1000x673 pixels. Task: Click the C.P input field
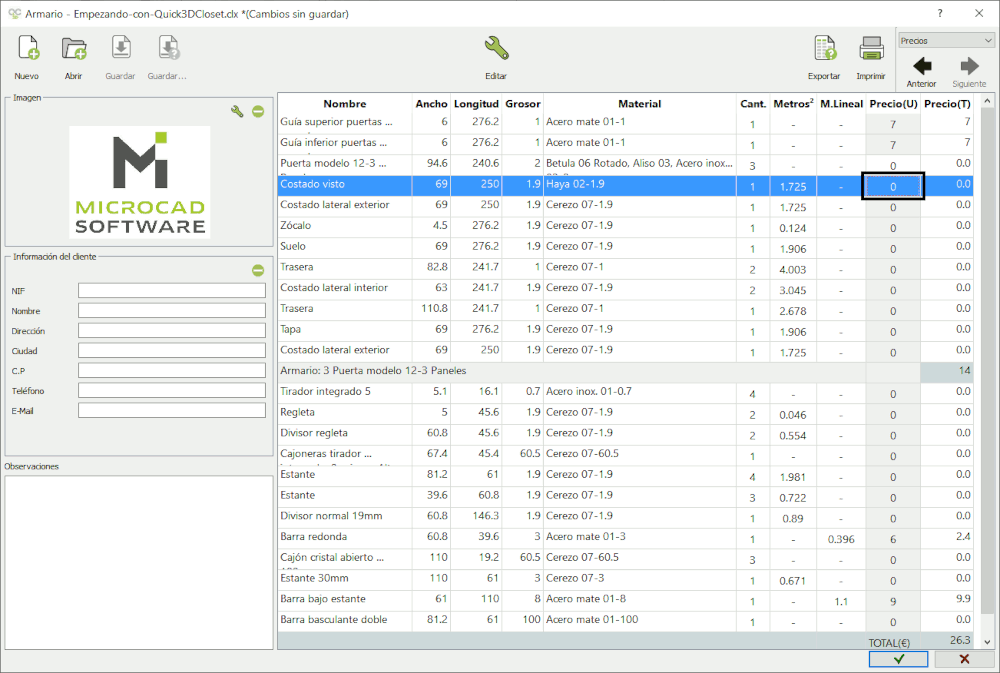click(172, 371)
